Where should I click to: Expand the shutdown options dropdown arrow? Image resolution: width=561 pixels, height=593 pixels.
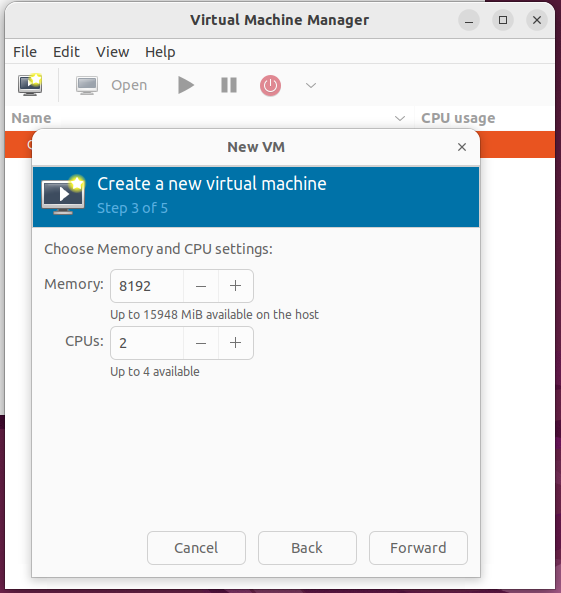(311, 85)
